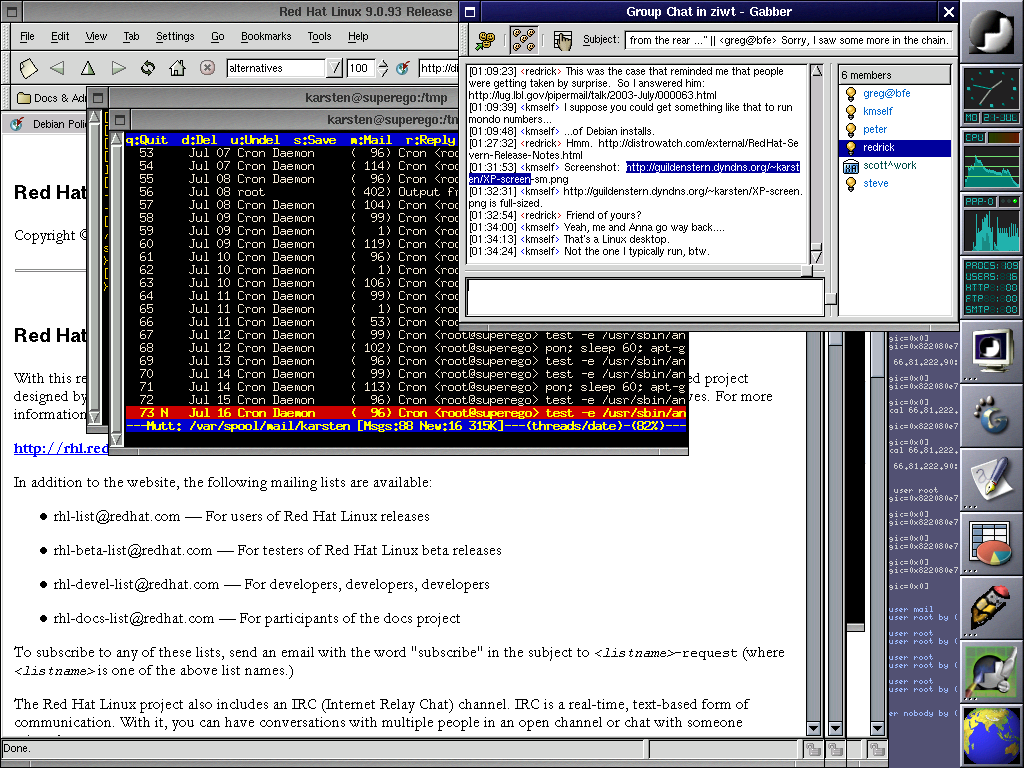Reload the Red Hat release notes page
The height and width of the screenshot is (768, 1024).
point(148,68)
